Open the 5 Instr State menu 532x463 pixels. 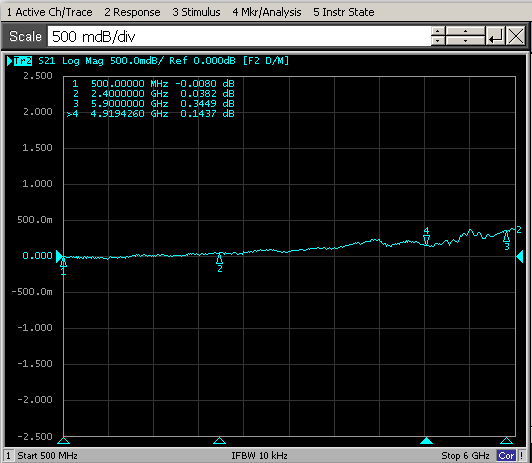pos(343,12)
